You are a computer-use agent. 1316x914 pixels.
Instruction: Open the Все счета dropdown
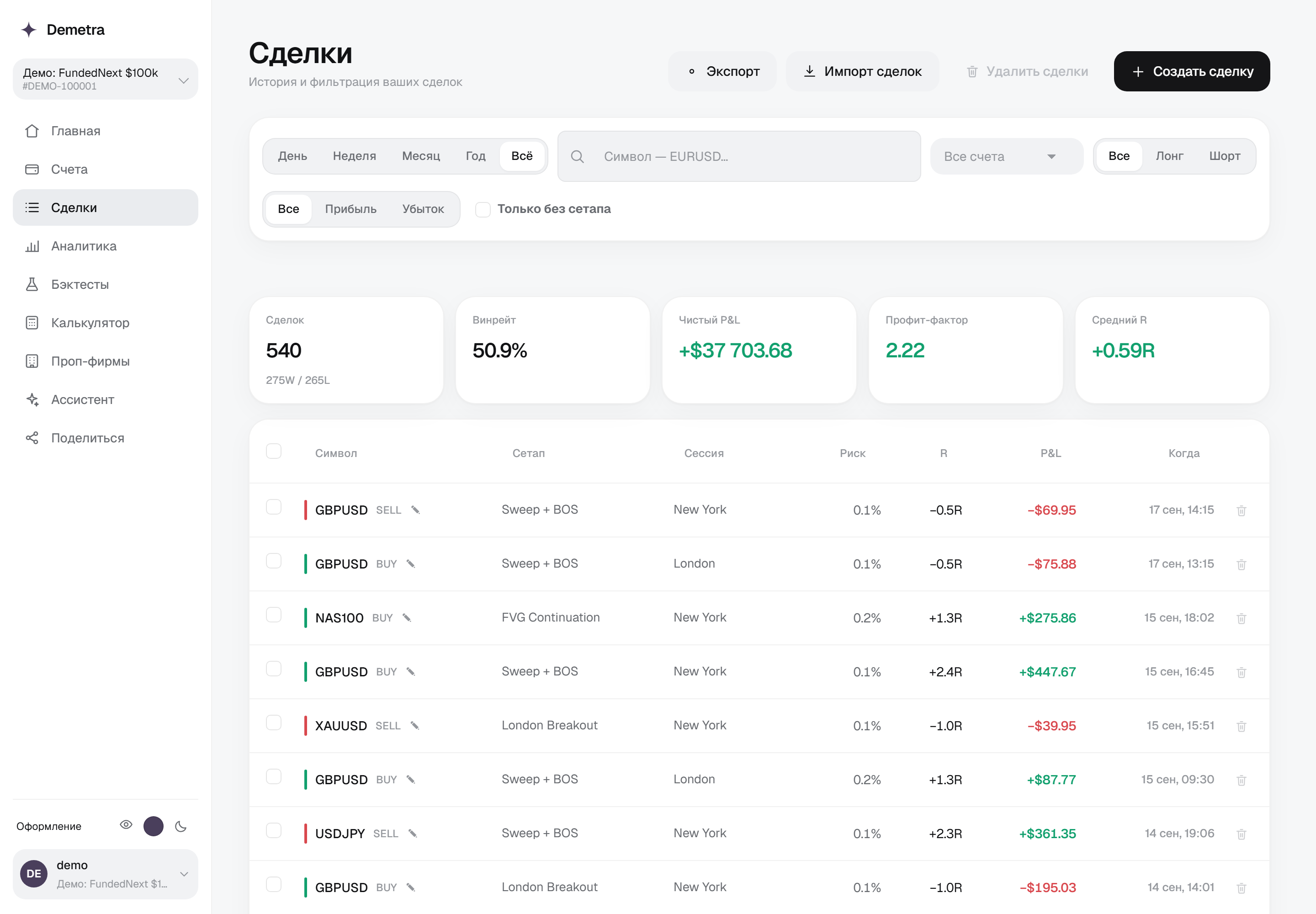point(1006,156)
